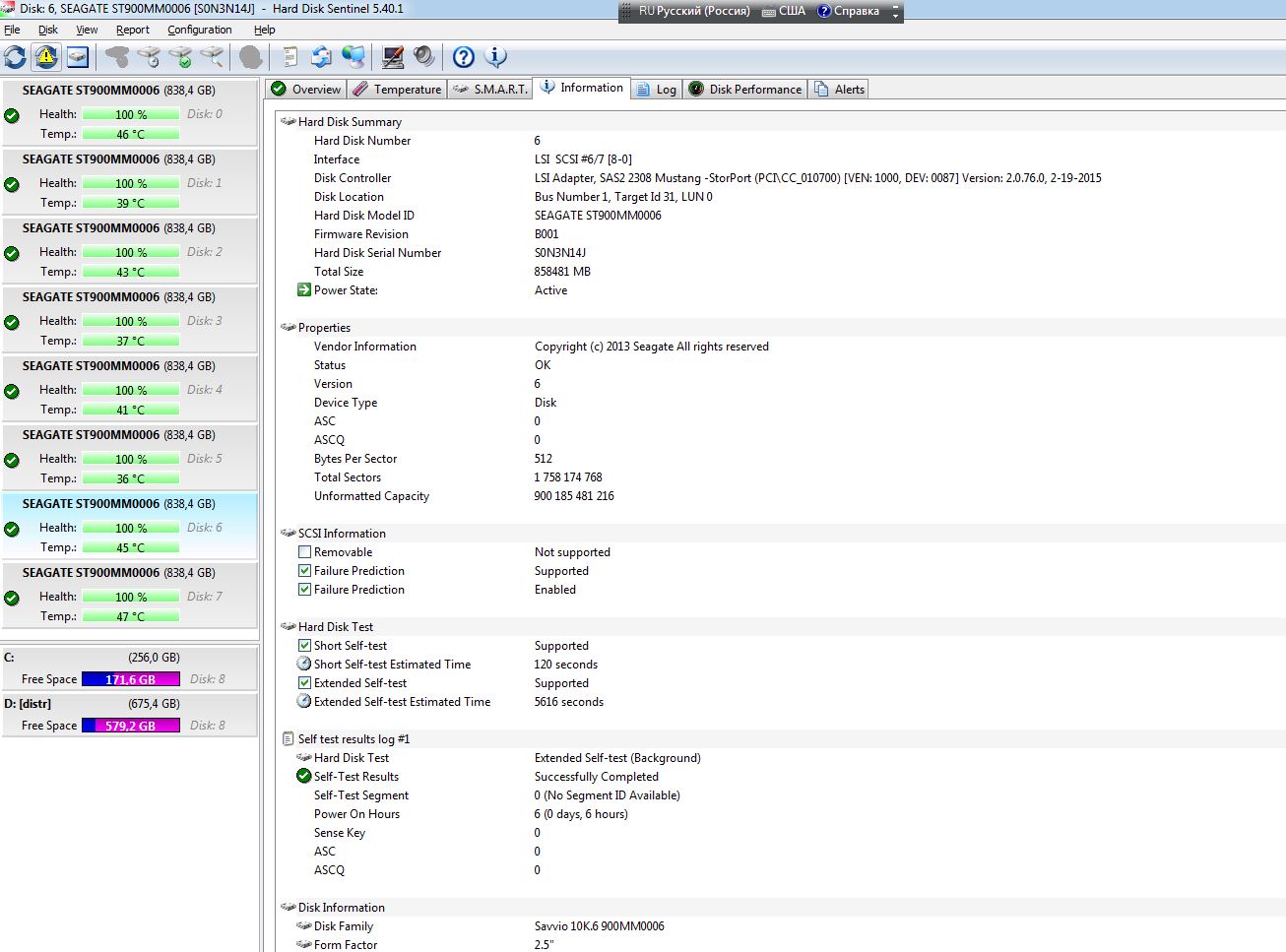
Task: Switch to the Temperature tab
Action: 398,89
